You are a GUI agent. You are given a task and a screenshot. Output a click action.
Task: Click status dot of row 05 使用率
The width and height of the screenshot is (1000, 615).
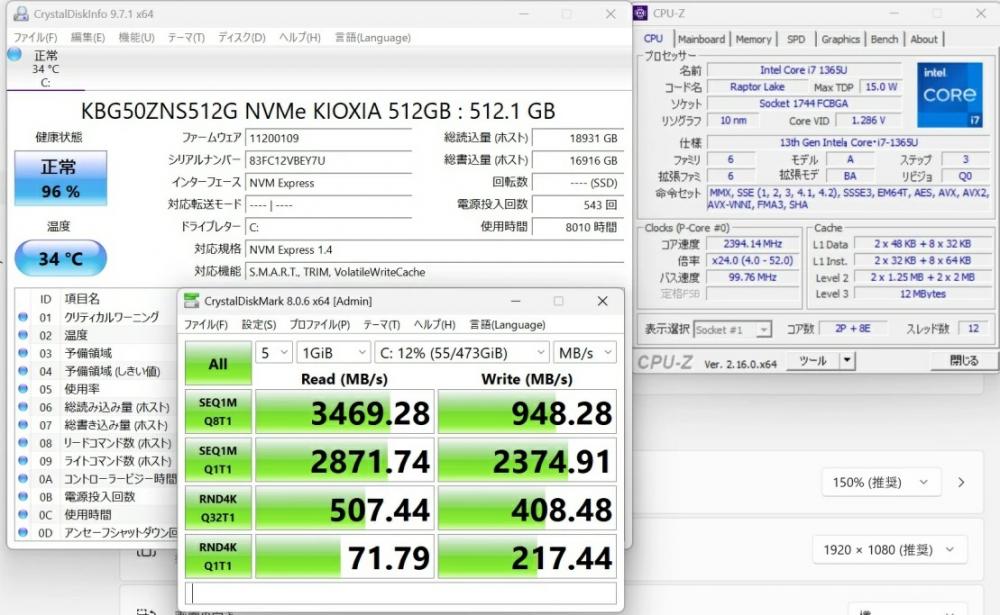click(x=23, y=388)
